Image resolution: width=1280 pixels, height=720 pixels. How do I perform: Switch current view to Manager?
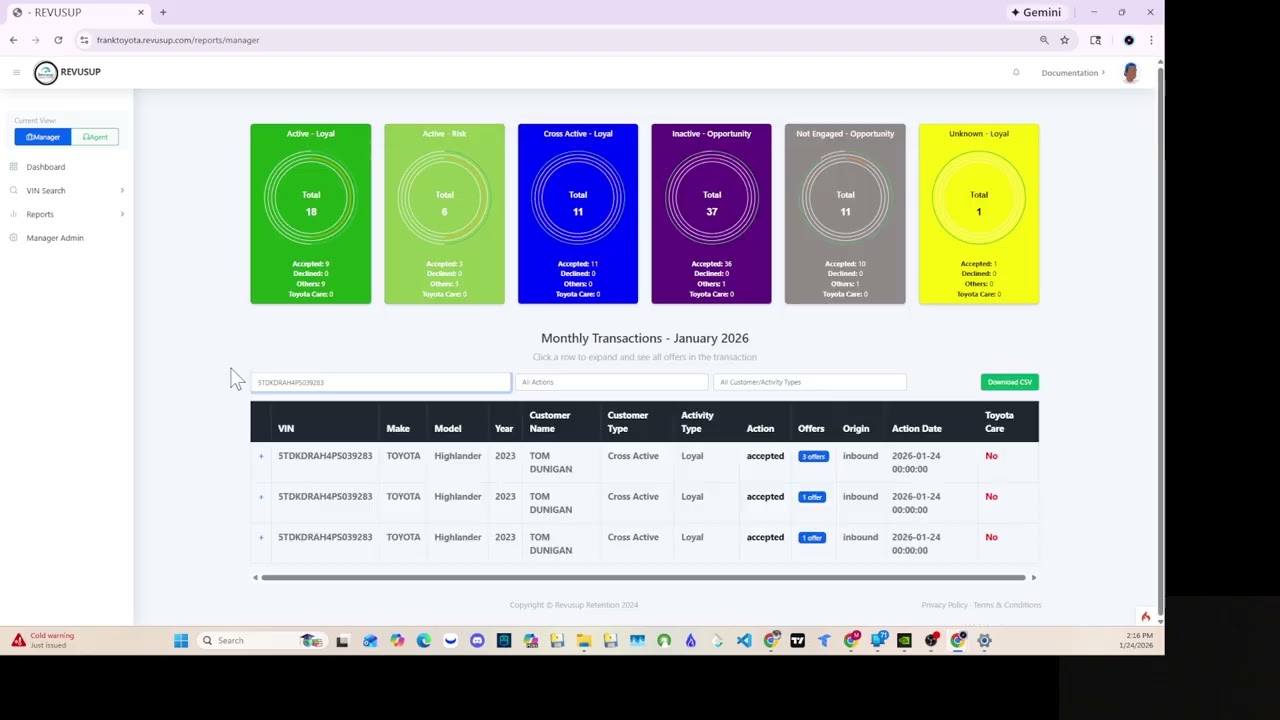coord(43,137)
